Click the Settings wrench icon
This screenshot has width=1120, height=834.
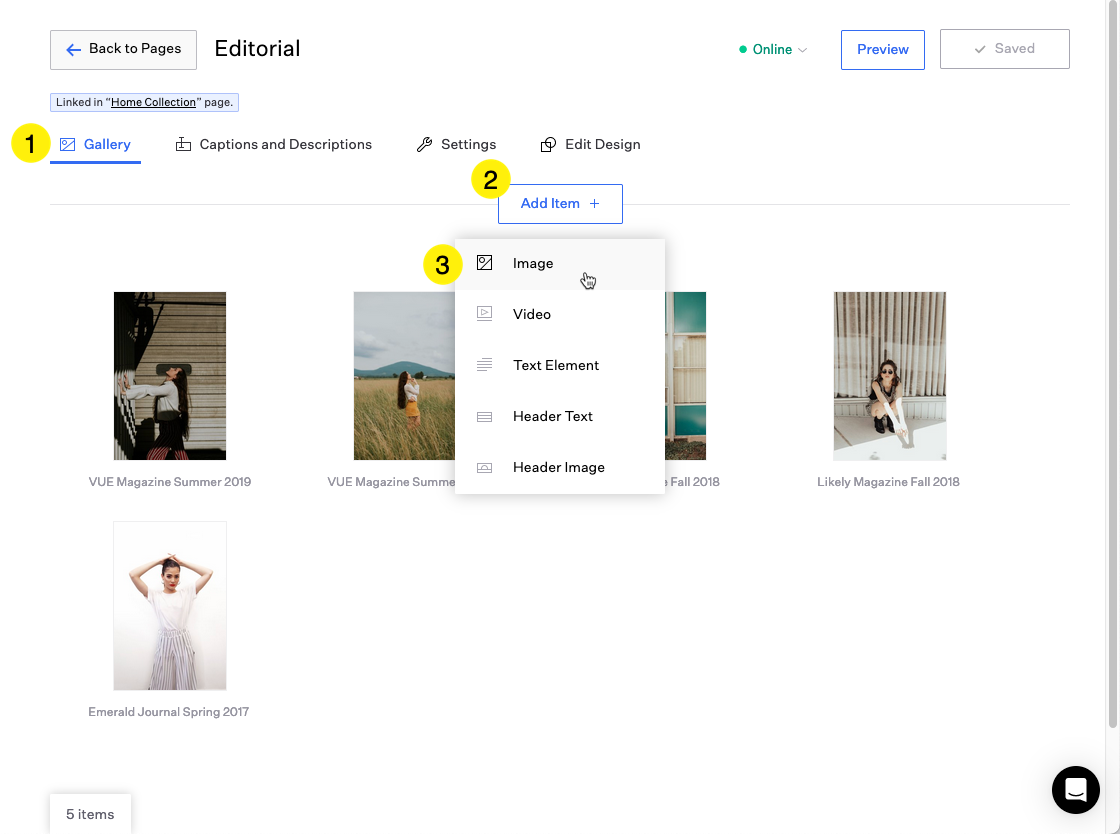(424, 144)
